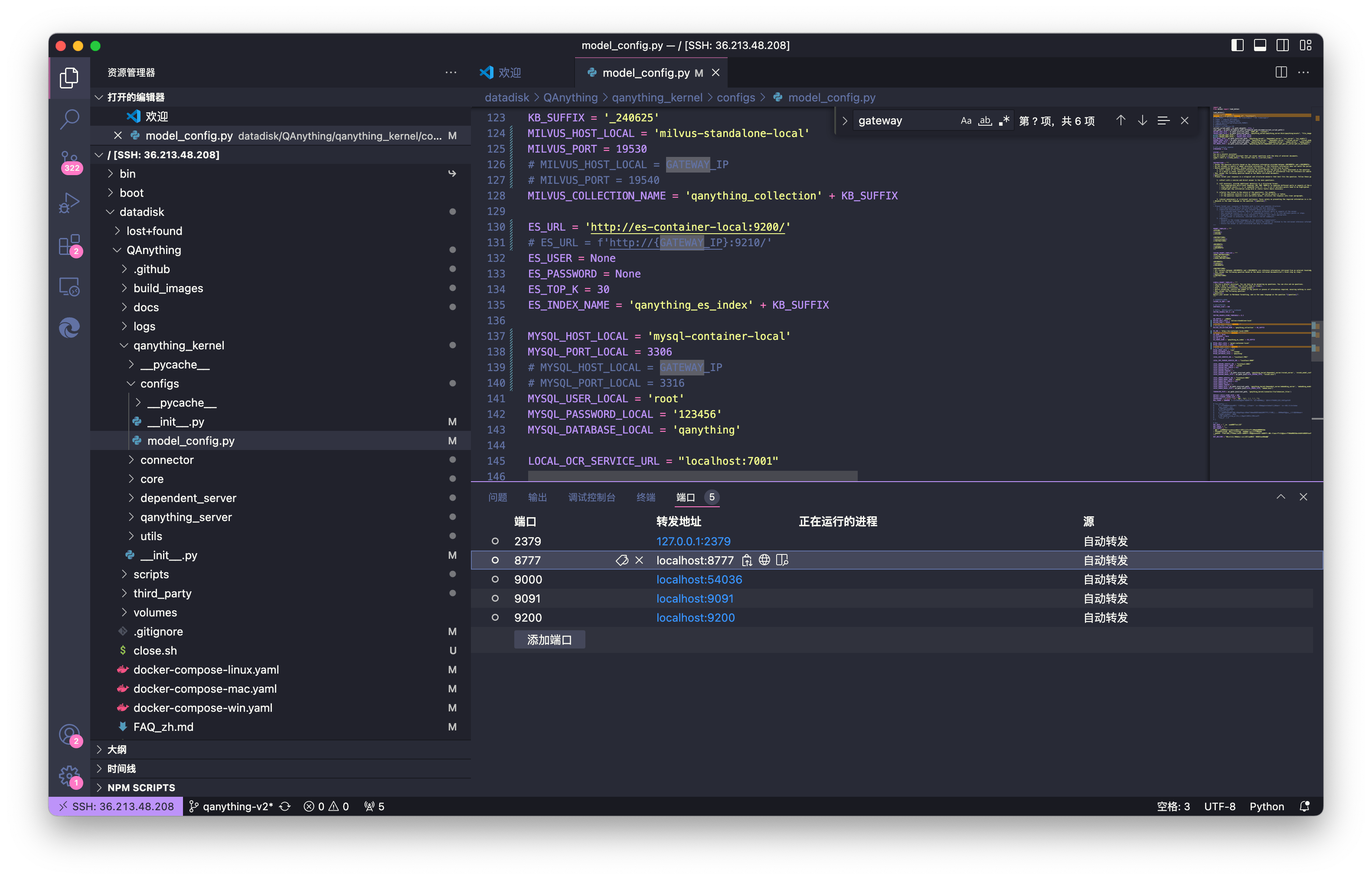
Task: Toggle bottom panel layout icon
Action: click(x=1259, y=45)
